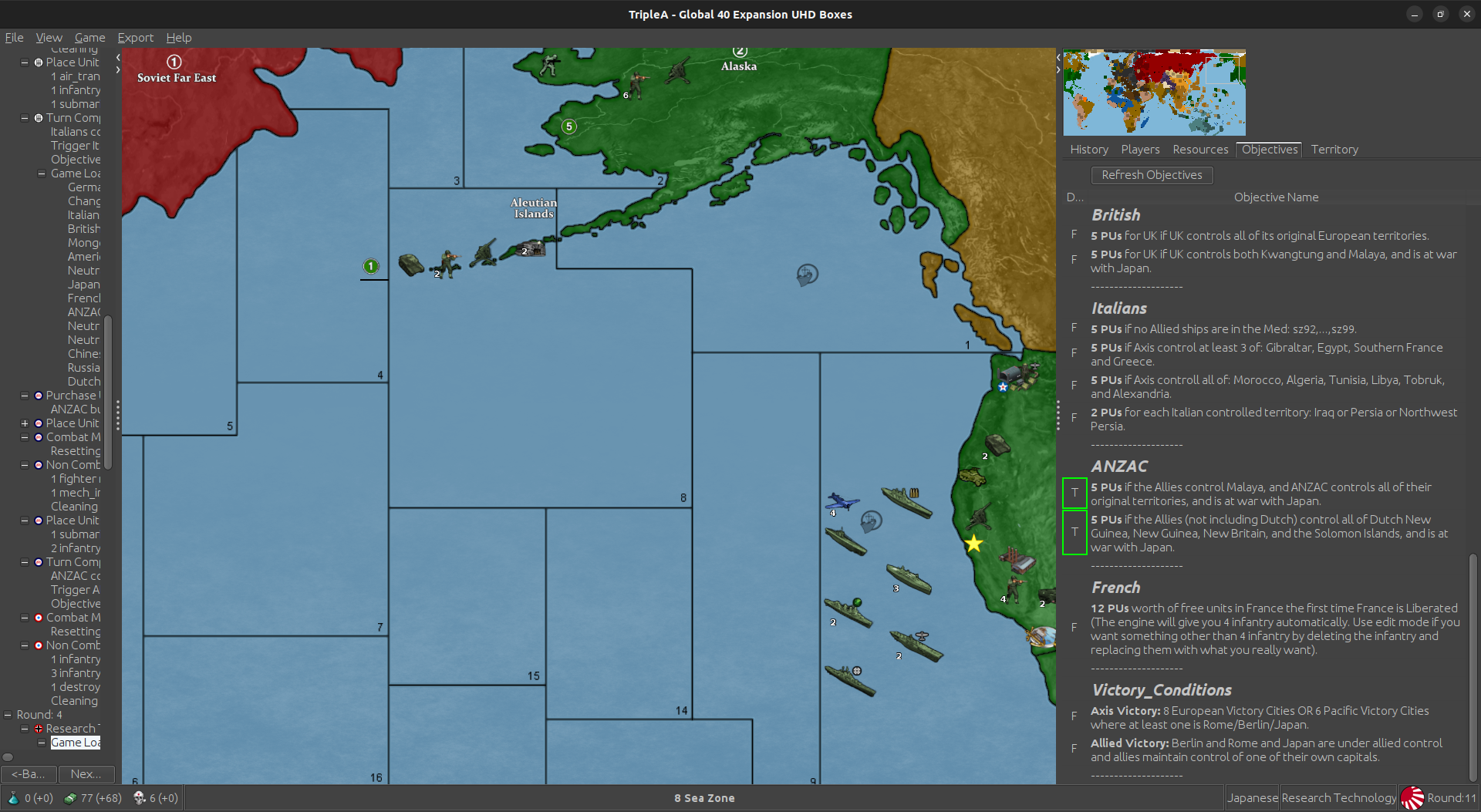Collapse the ANZAC Non Combat Move node
This screenshot has width=1481, height=812.
point(25,465)
